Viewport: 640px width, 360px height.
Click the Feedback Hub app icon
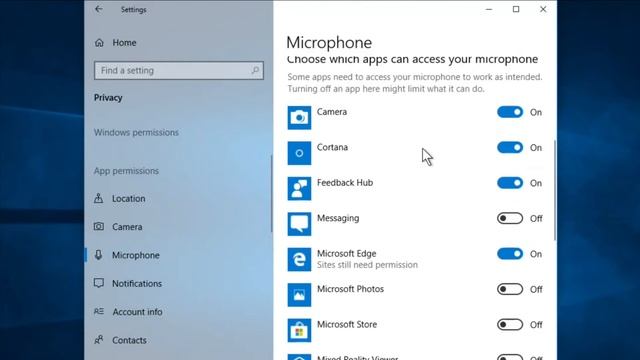click(299, 189)
